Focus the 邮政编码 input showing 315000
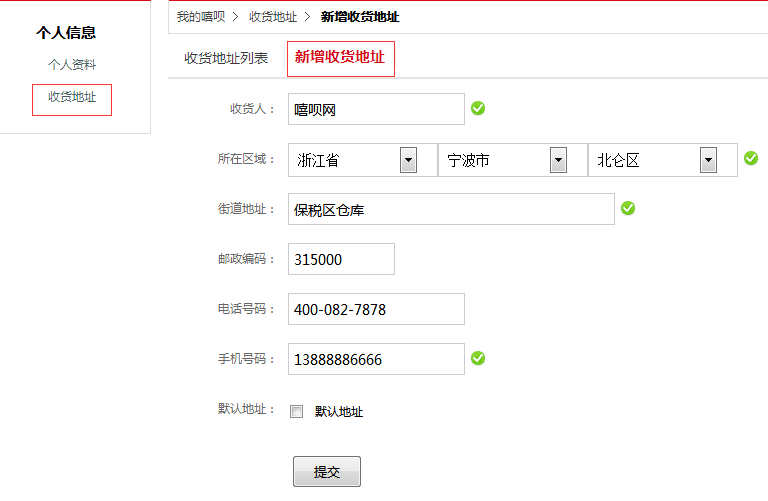Screen dimensions: 768x501 (341, 259)
